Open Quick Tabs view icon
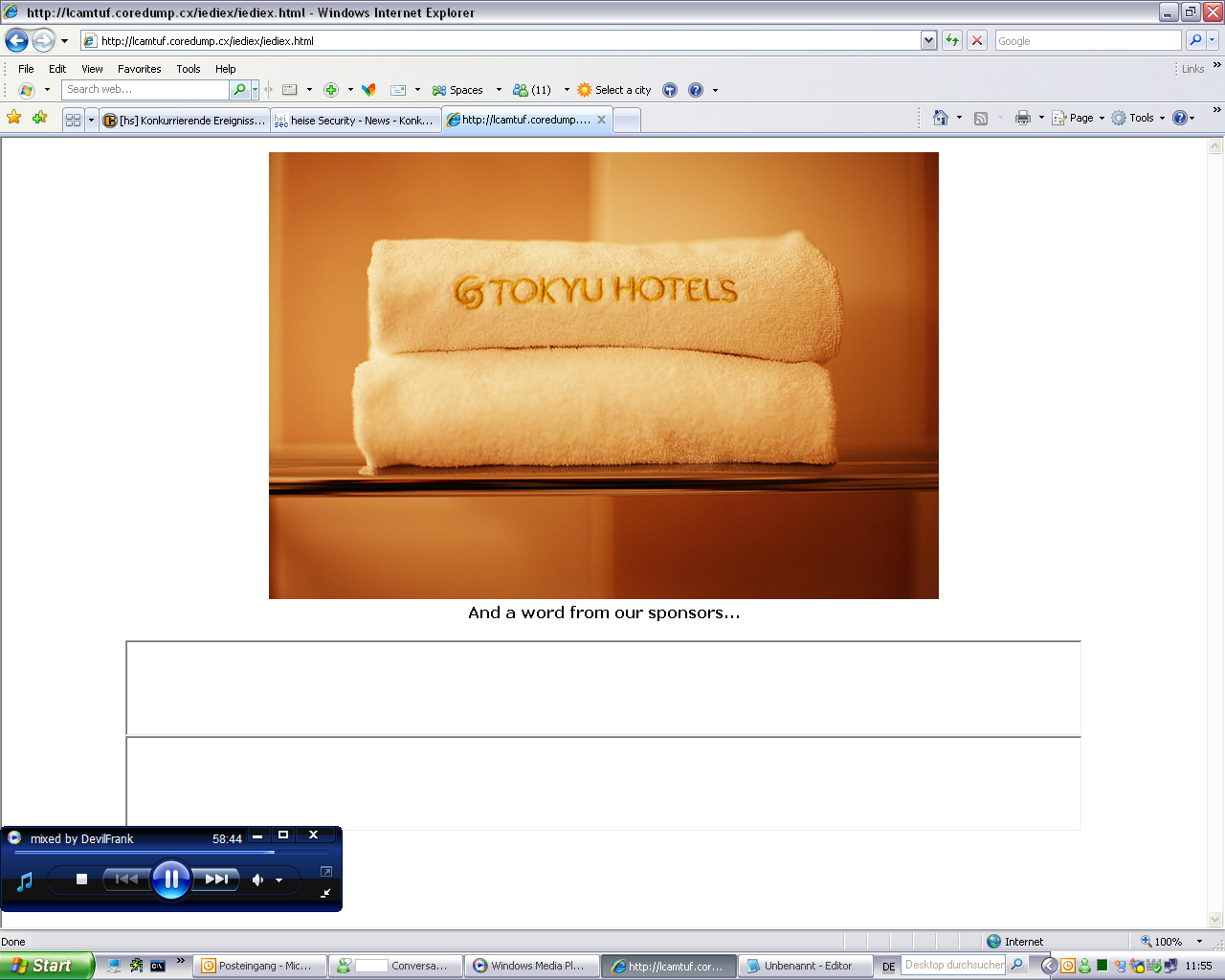Viewport: 1225px width, 980px height. (73, 120)
